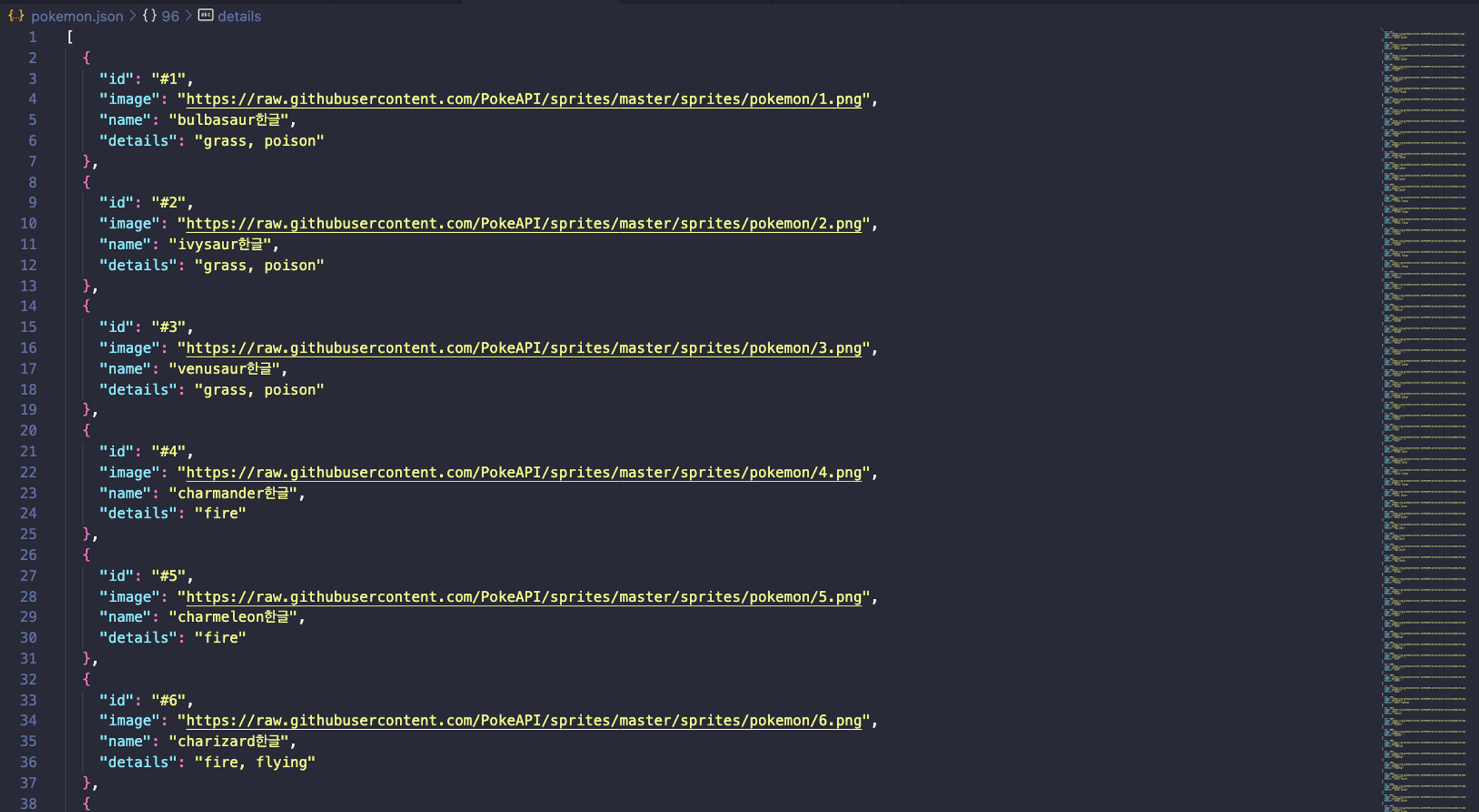Follow the pokemon/3.png sprite URL
Screen dimensions: 1479x812
(524, 348)
